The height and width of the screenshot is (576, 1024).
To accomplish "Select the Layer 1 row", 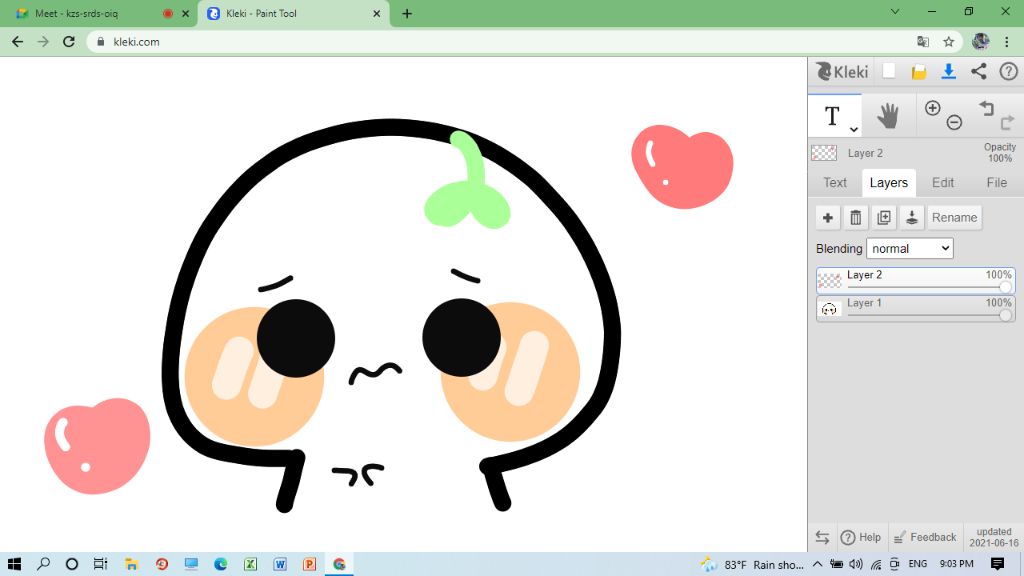I will click(x=915, y=308).
